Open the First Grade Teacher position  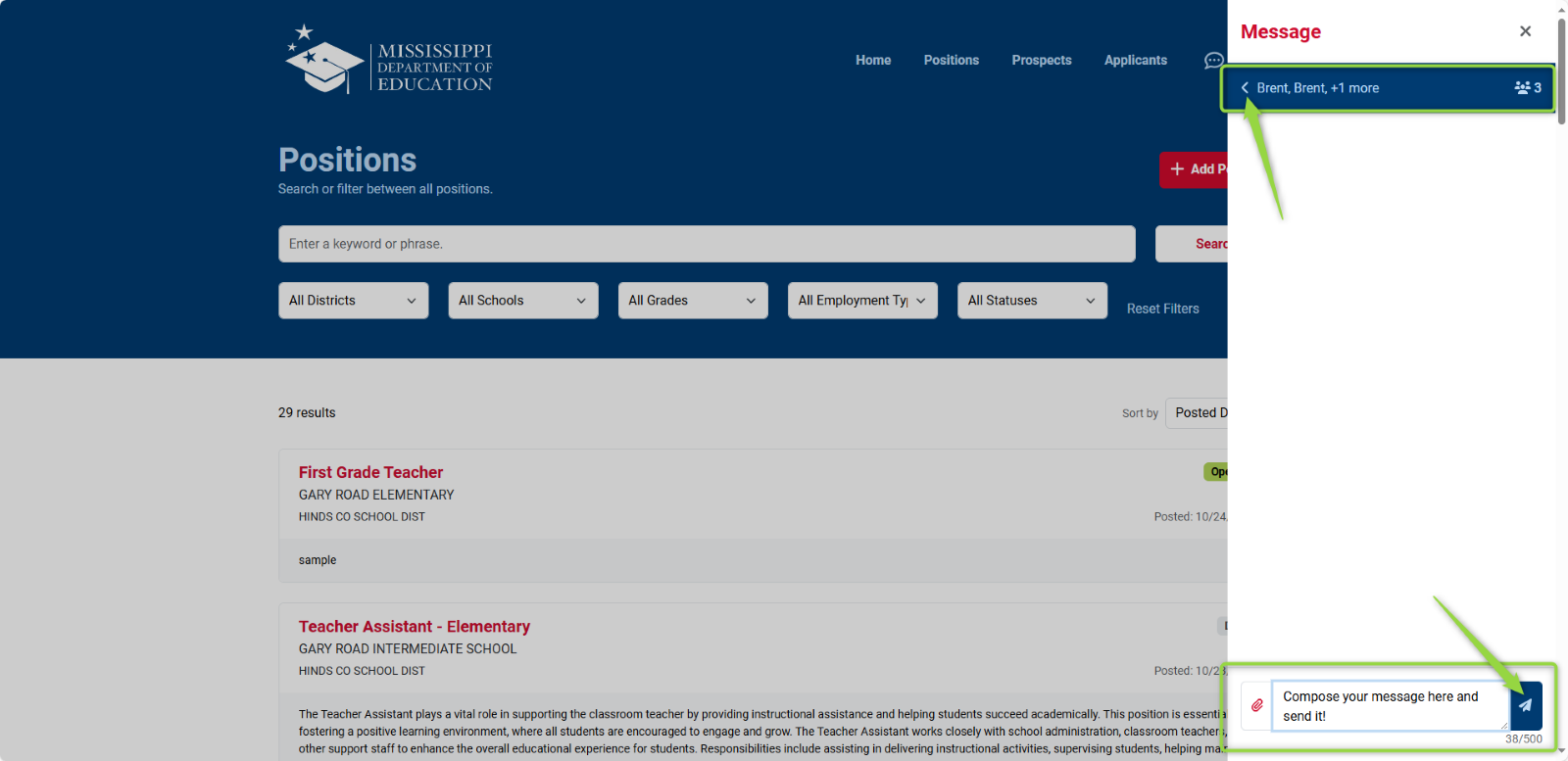tap(370, 472)
